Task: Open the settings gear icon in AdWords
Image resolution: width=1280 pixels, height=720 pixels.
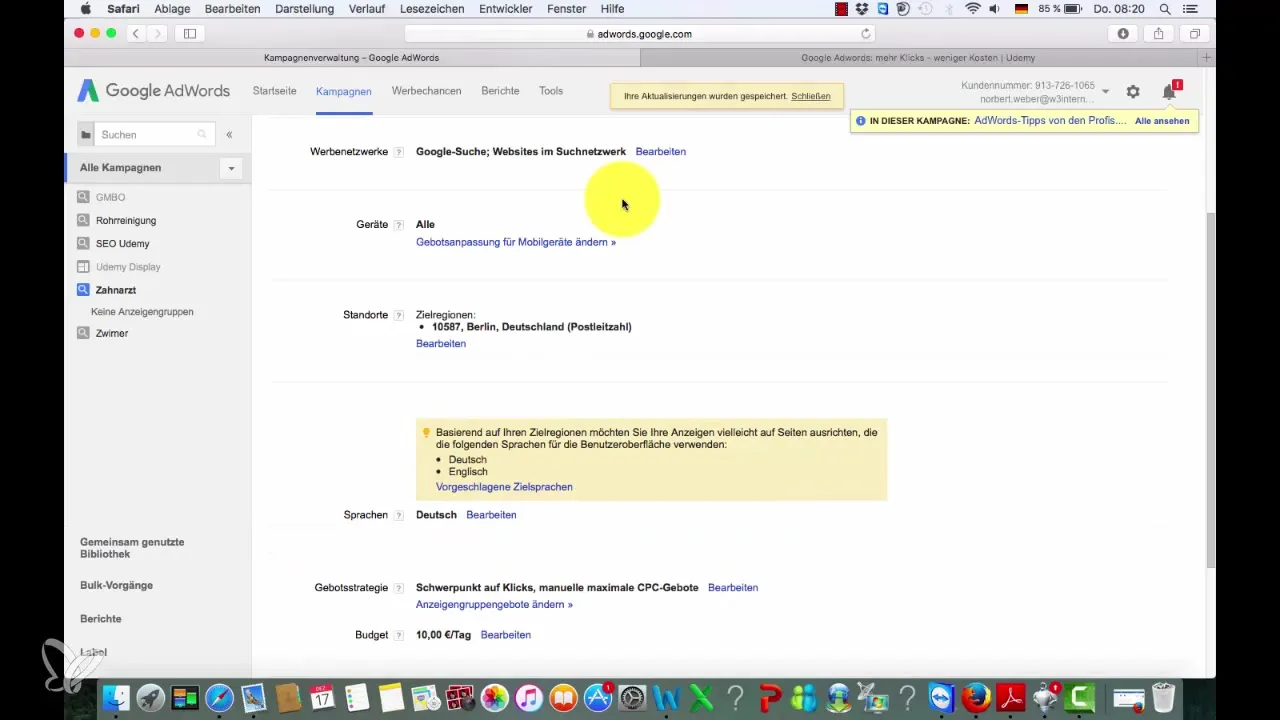Action: coord(1133,92)
